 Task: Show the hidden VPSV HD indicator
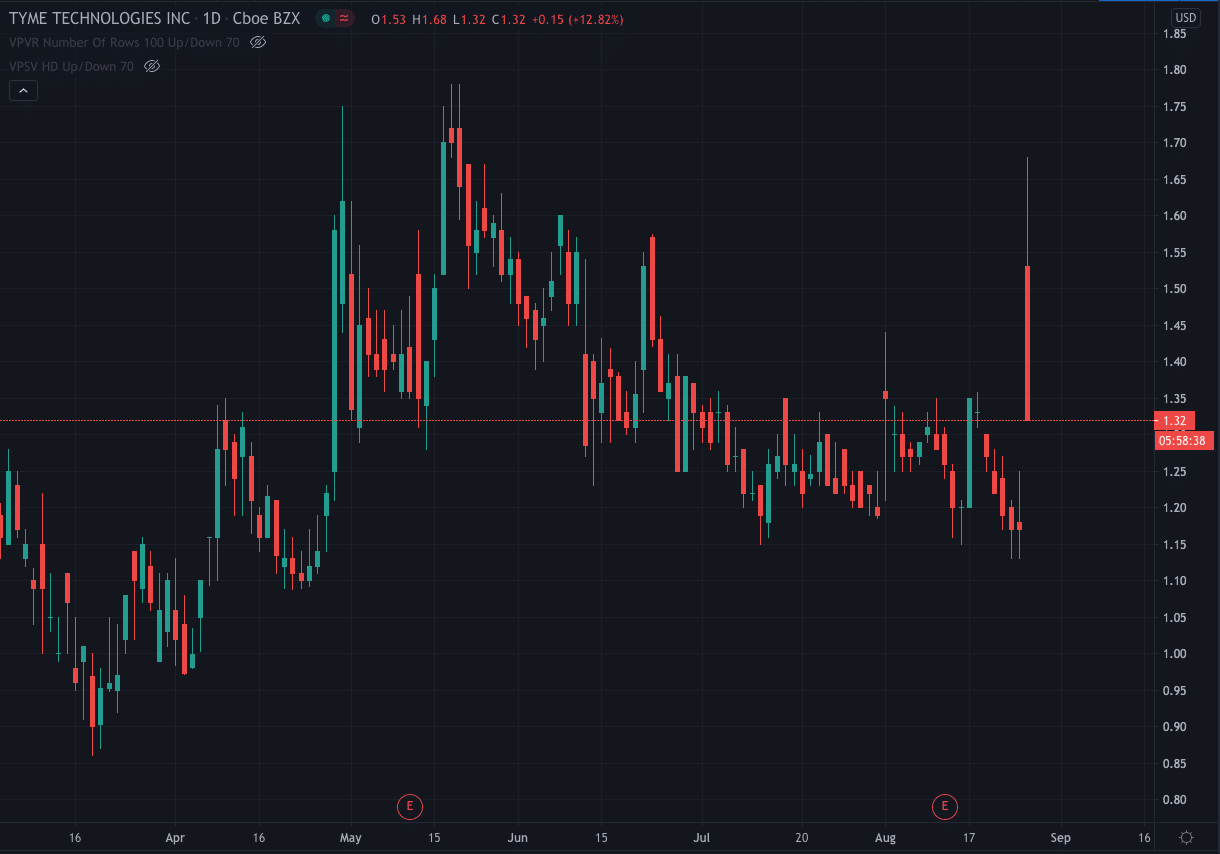(152, 66)
